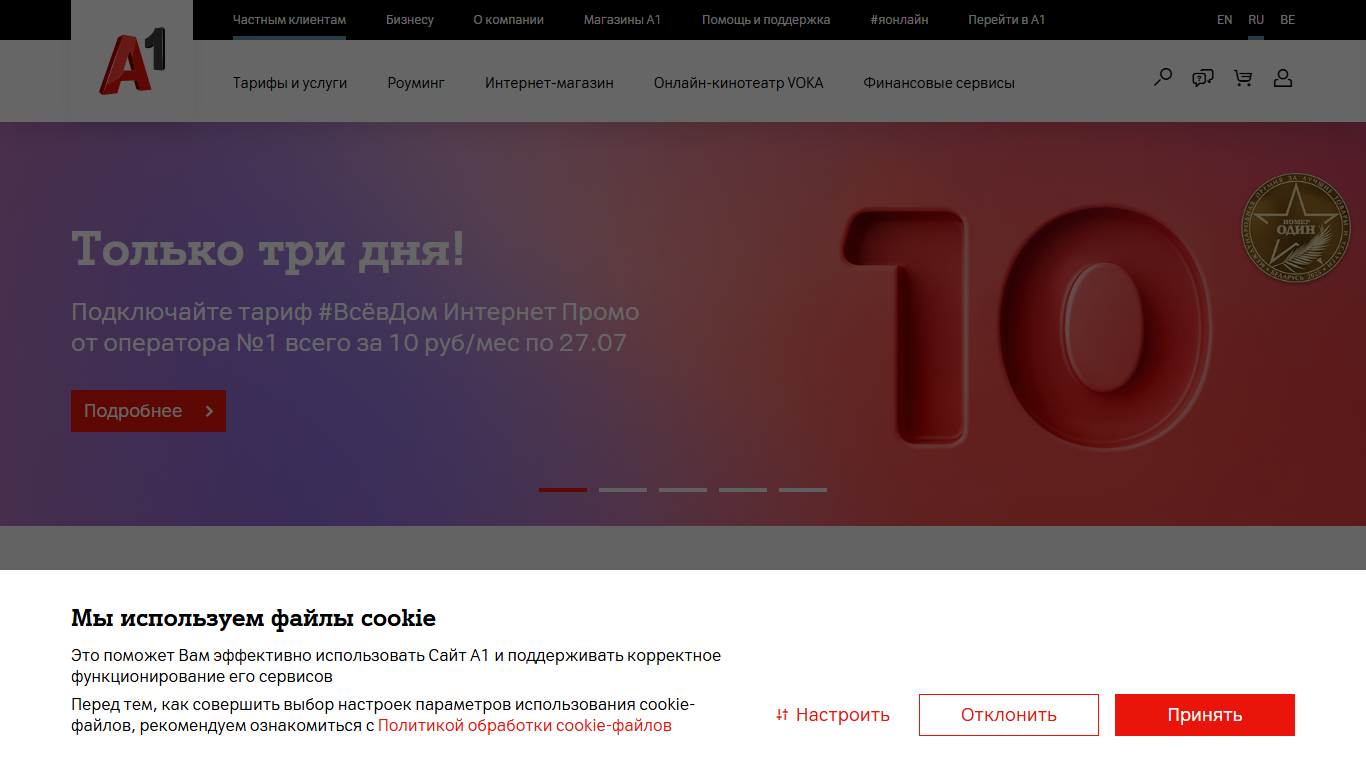Open the Настроить cookie settings
Image resolution: width=1366 pixels, height=768 pixels.
tap(833, 715)
